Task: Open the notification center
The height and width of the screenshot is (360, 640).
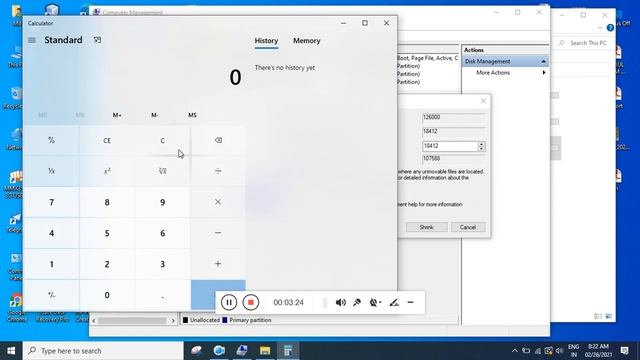Action: coord(624,351)
